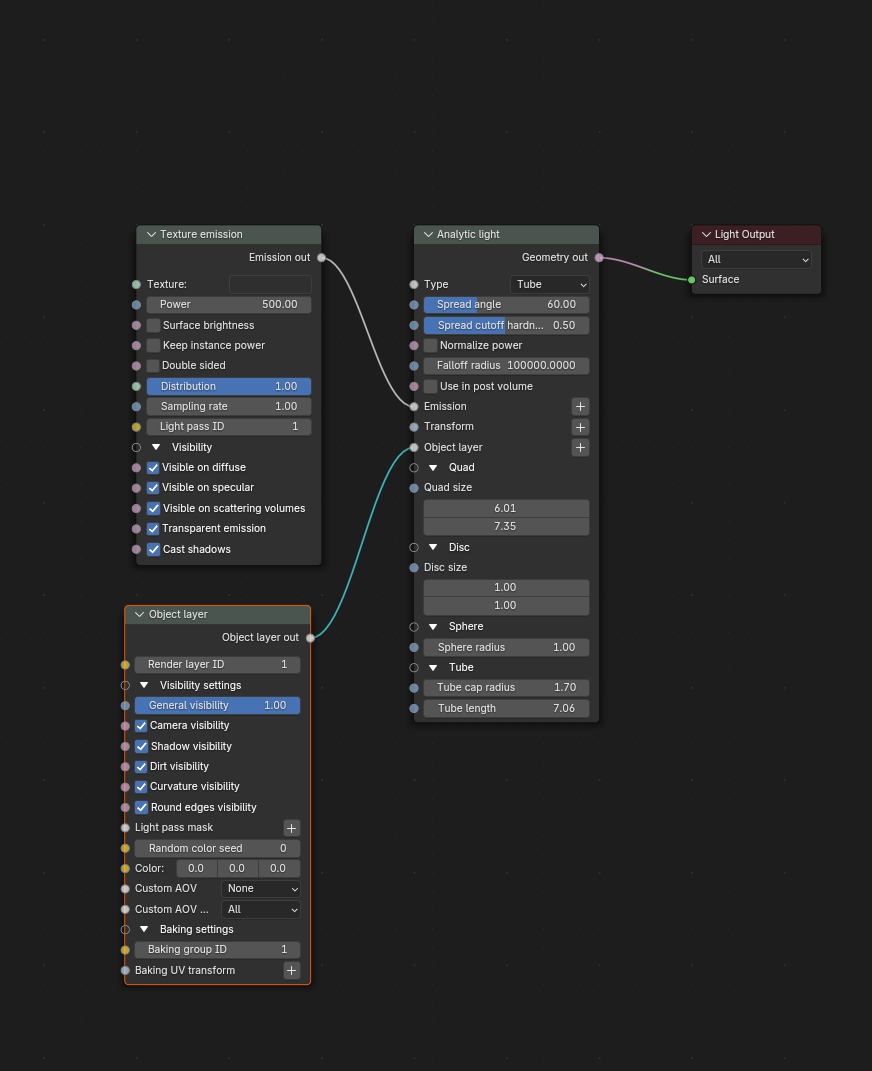Click the Random color seed socket
This screenshot has width=872, height=1071.
pyautogui.click(x=125, y=848)
